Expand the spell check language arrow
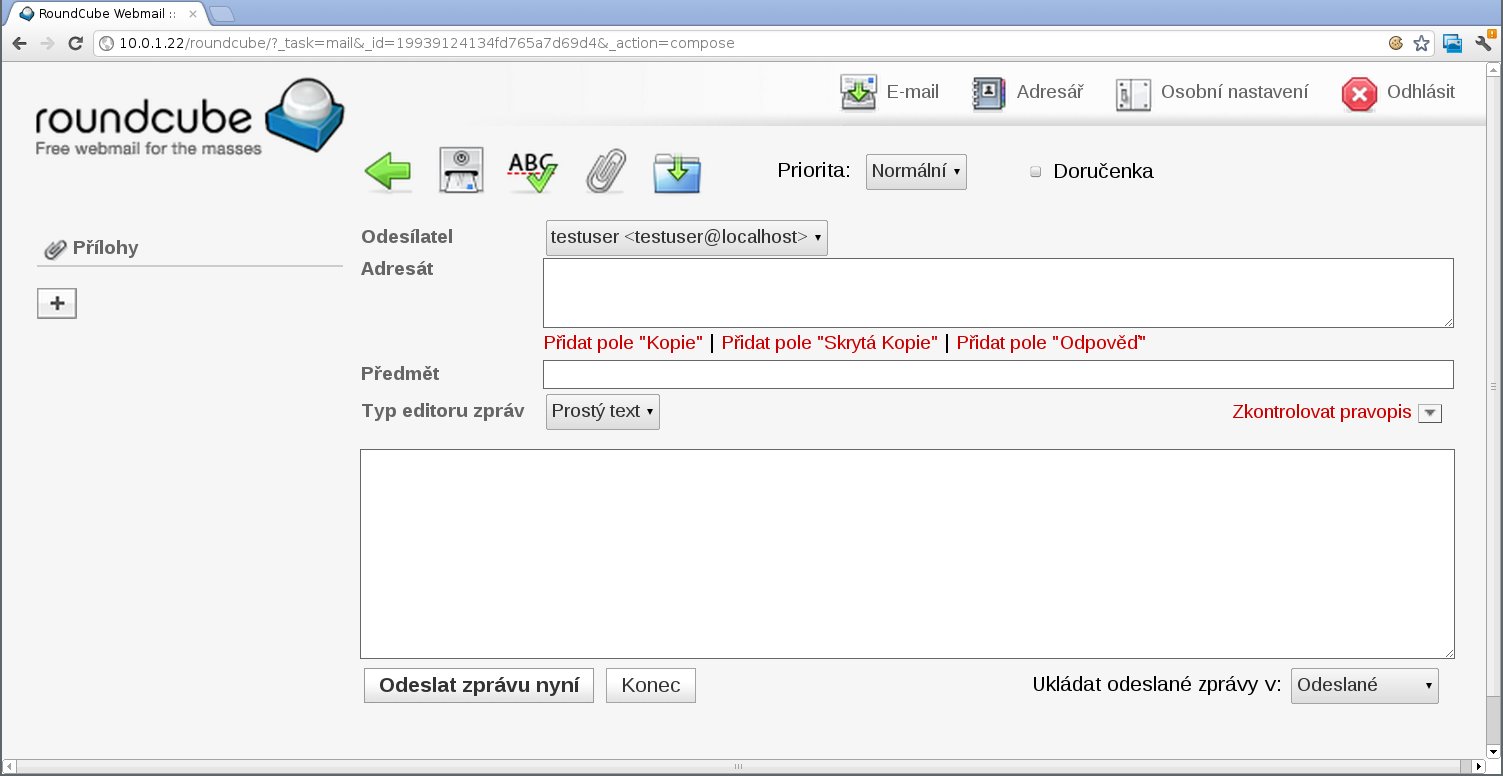This screenshot has height=776, width=1503. click(1430, 414)
